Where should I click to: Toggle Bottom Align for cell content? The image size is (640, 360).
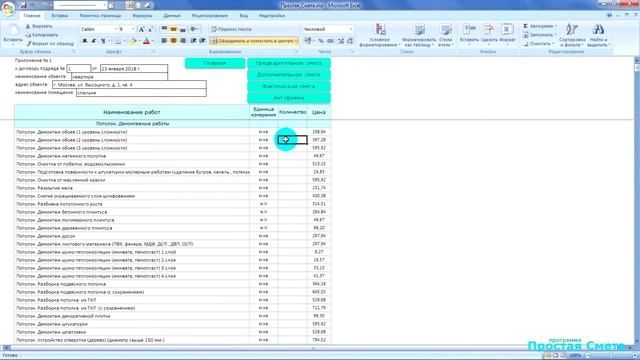tap(183, 29)
